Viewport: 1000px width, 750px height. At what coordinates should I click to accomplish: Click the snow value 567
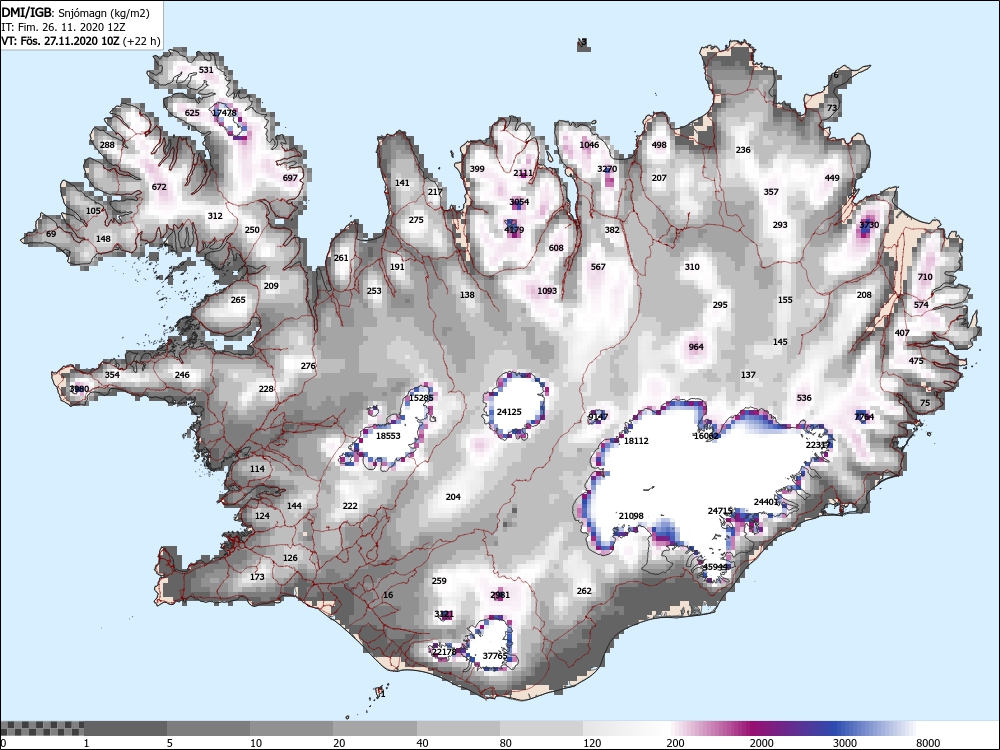598,267
